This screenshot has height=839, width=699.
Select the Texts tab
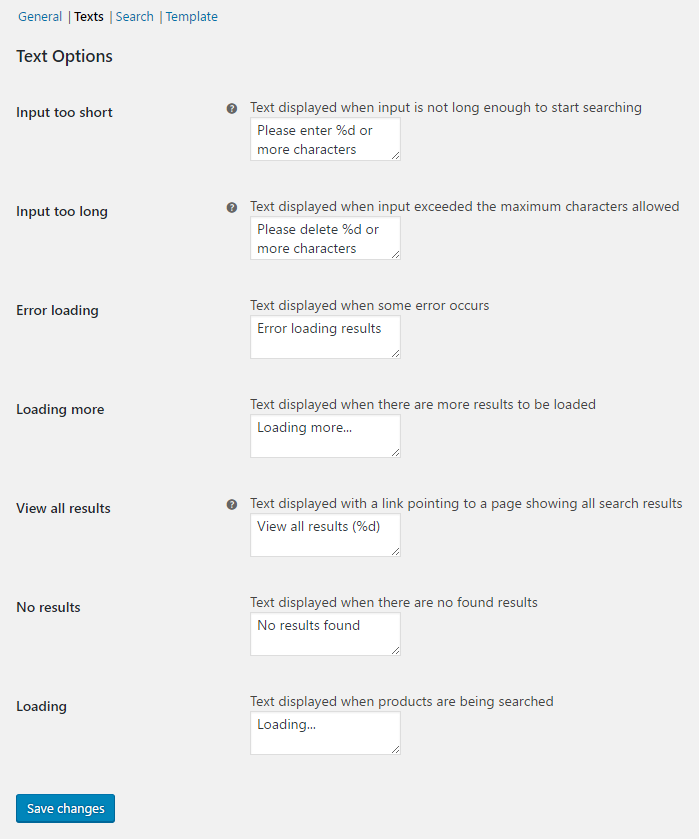[89, 17]
